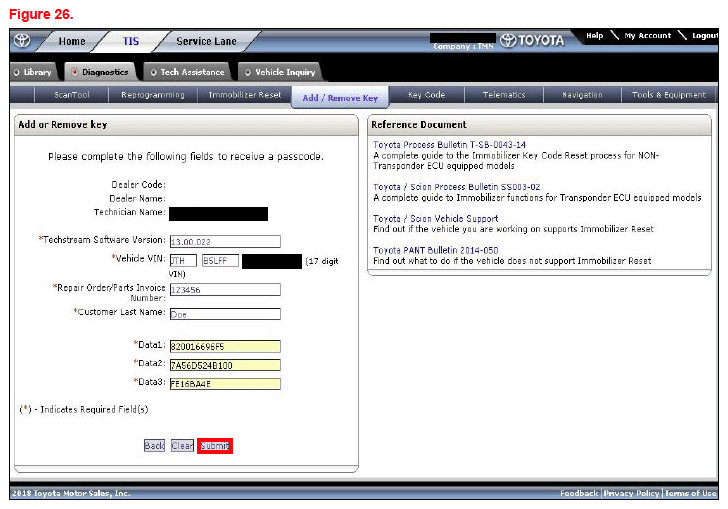
Task: Select the Diagnostics radio tab
Action: 100,72
